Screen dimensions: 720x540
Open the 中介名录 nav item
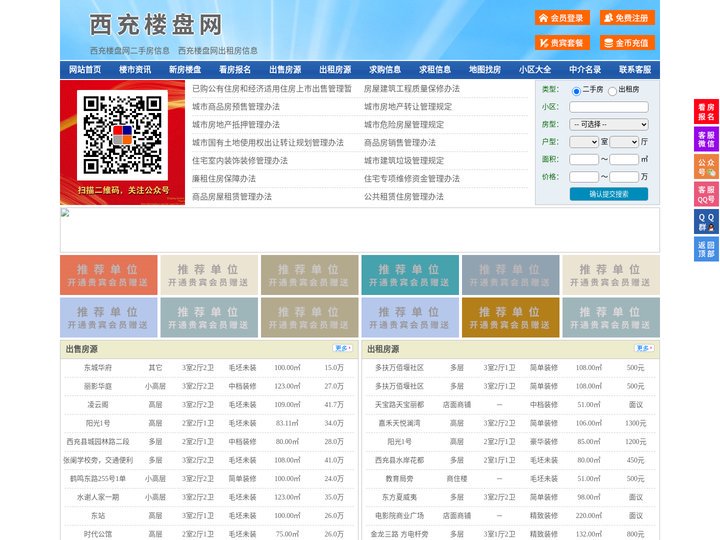click(585, 70)
